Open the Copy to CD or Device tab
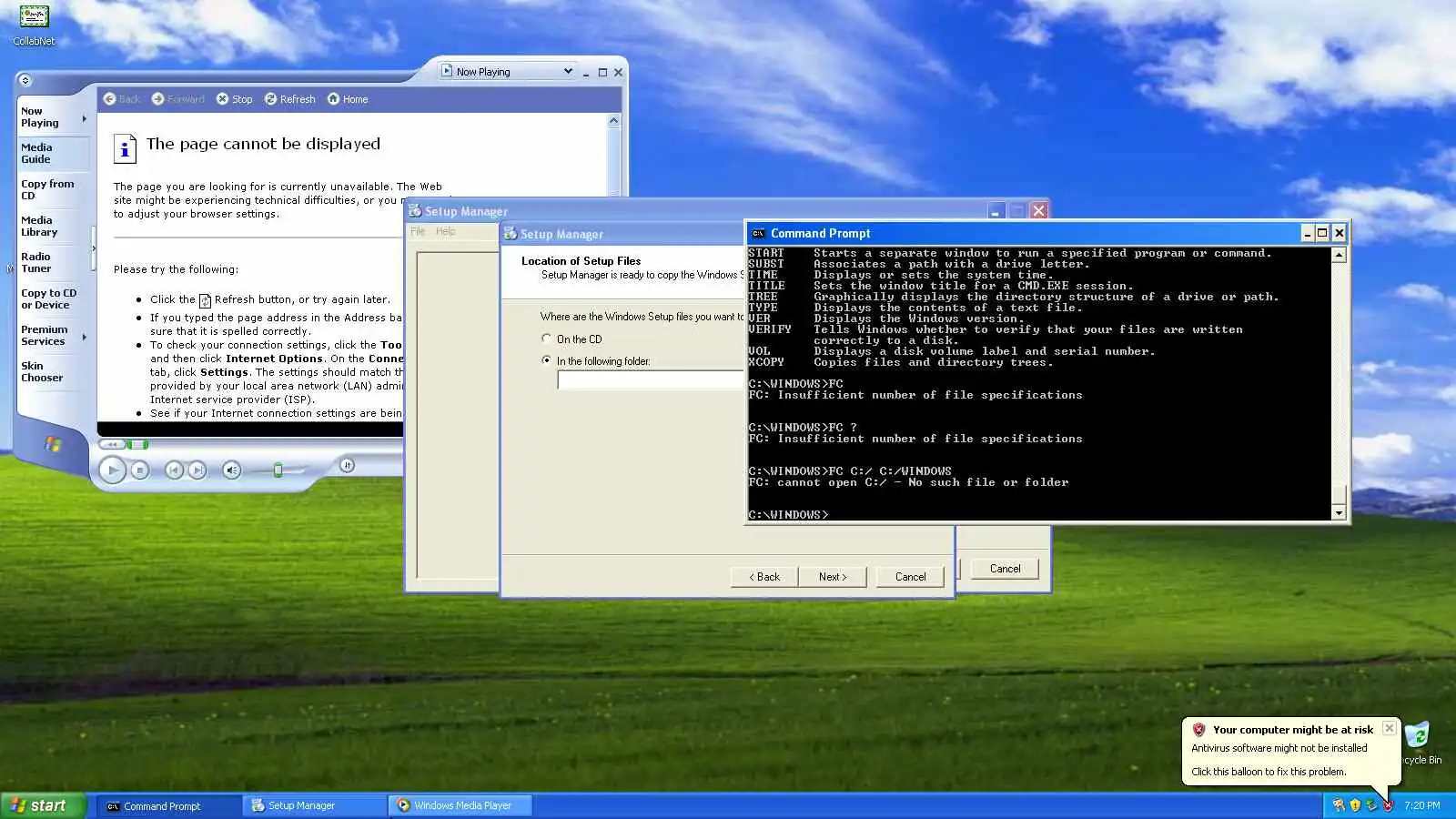 tap(49, 298)
